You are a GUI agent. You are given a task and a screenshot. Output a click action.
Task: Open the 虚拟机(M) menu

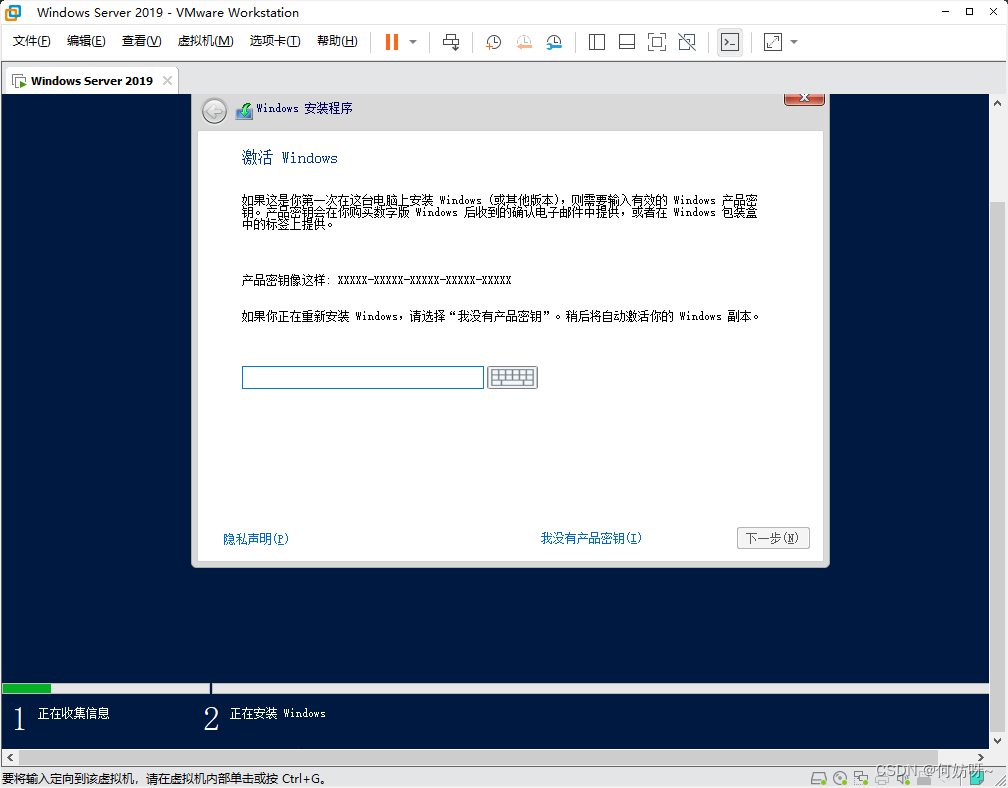(205, 41)
